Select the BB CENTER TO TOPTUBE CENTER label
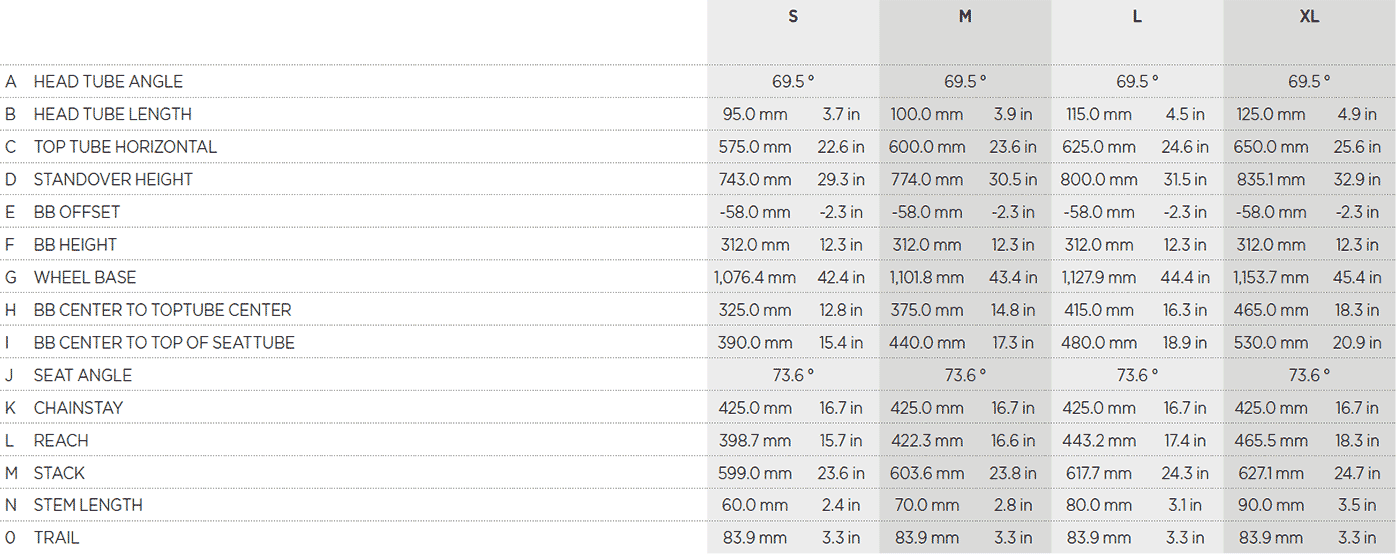Viewport: 1396px width, 554px height. 162,310
